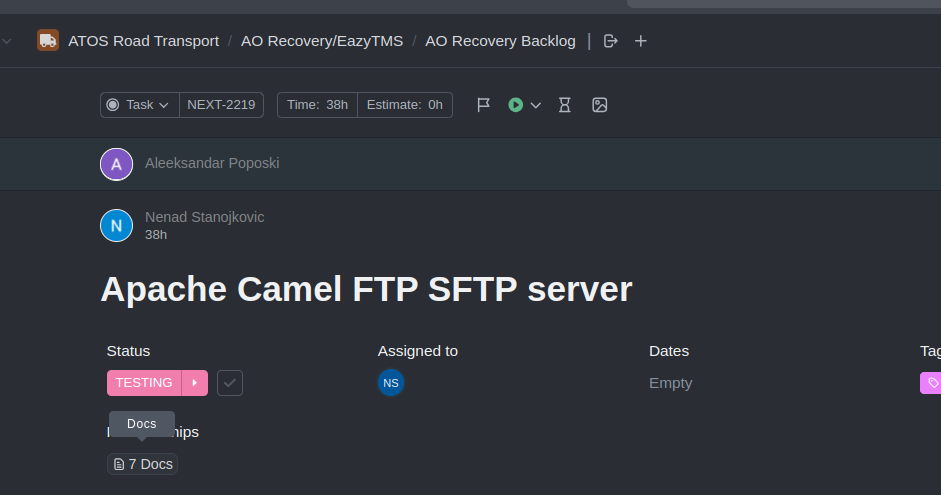Advance TESTING status with the arrow button

click(195, 383)
